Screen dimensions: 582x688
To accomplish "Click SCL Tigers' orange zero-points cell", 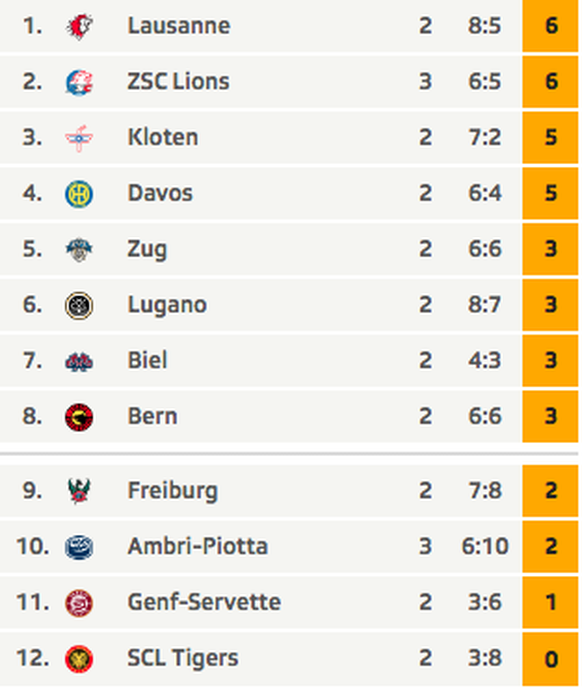I will 550,659.
